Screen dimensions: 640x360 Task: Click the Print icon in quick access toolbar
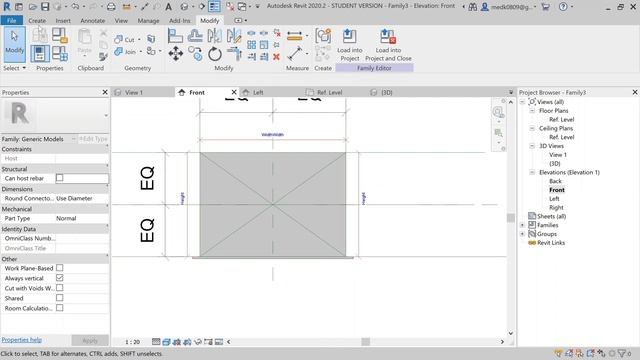click(111, 7)
